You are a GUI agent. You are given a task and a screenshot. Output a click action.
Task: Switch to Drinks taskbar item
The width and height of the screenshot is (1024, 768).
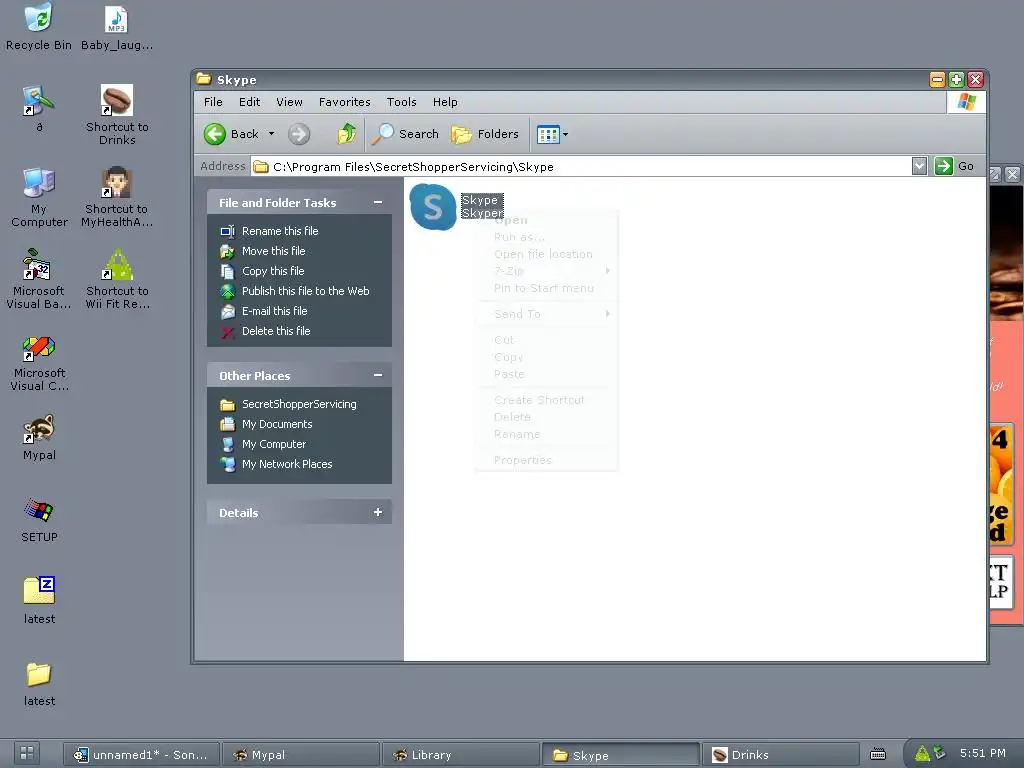pos(780,754)
